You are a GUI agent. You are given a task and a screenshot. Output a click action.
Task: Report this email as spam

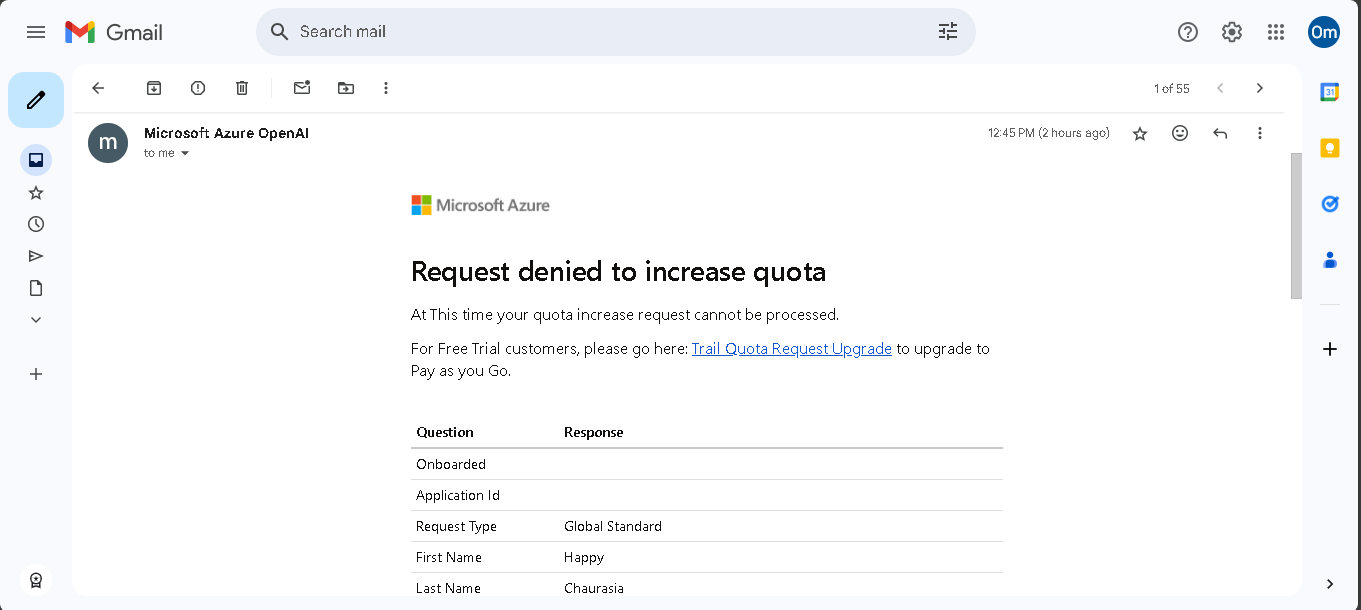pyautogui.click(x=198, y=88)
